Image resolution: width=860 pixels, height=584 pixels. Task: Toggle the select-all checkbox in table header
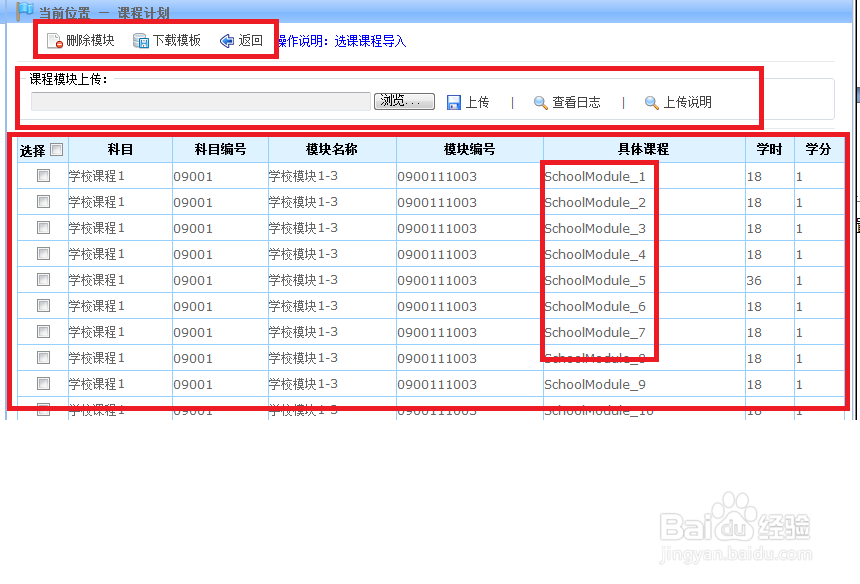pos(57,148)
